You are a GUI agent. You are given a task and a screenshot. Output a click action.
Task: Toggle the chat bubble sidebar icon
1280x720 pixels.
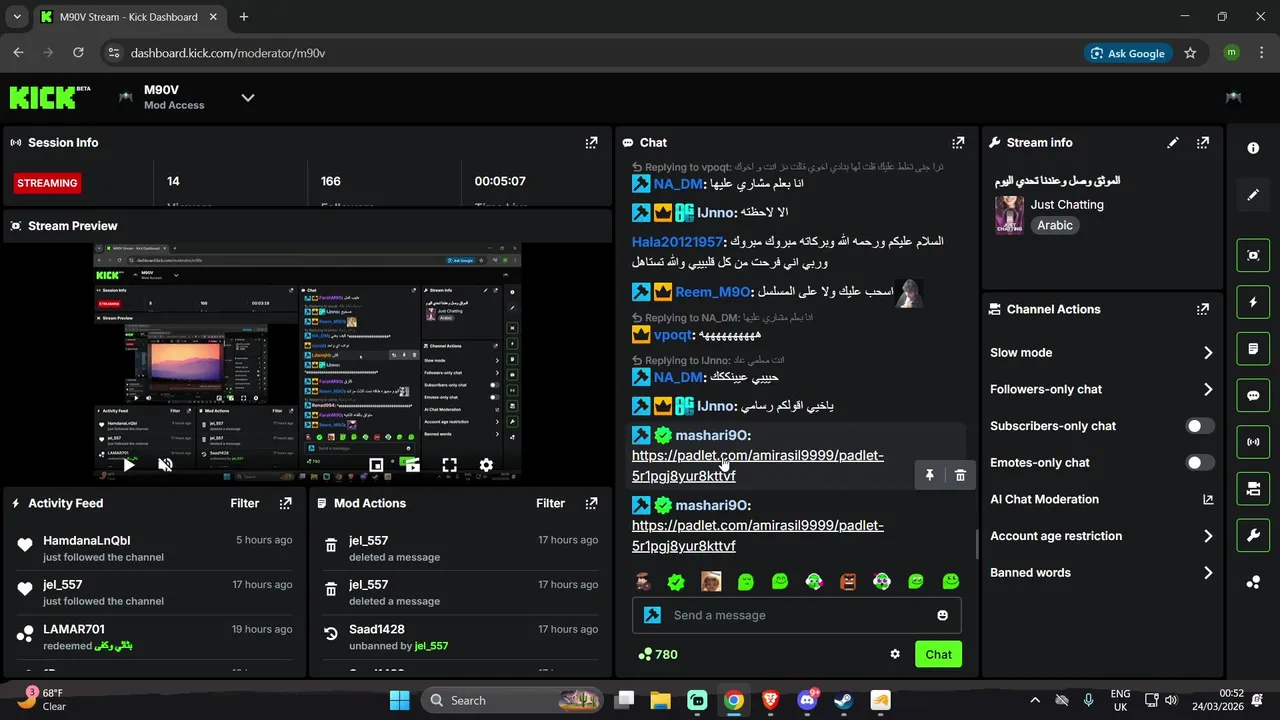1253,395
